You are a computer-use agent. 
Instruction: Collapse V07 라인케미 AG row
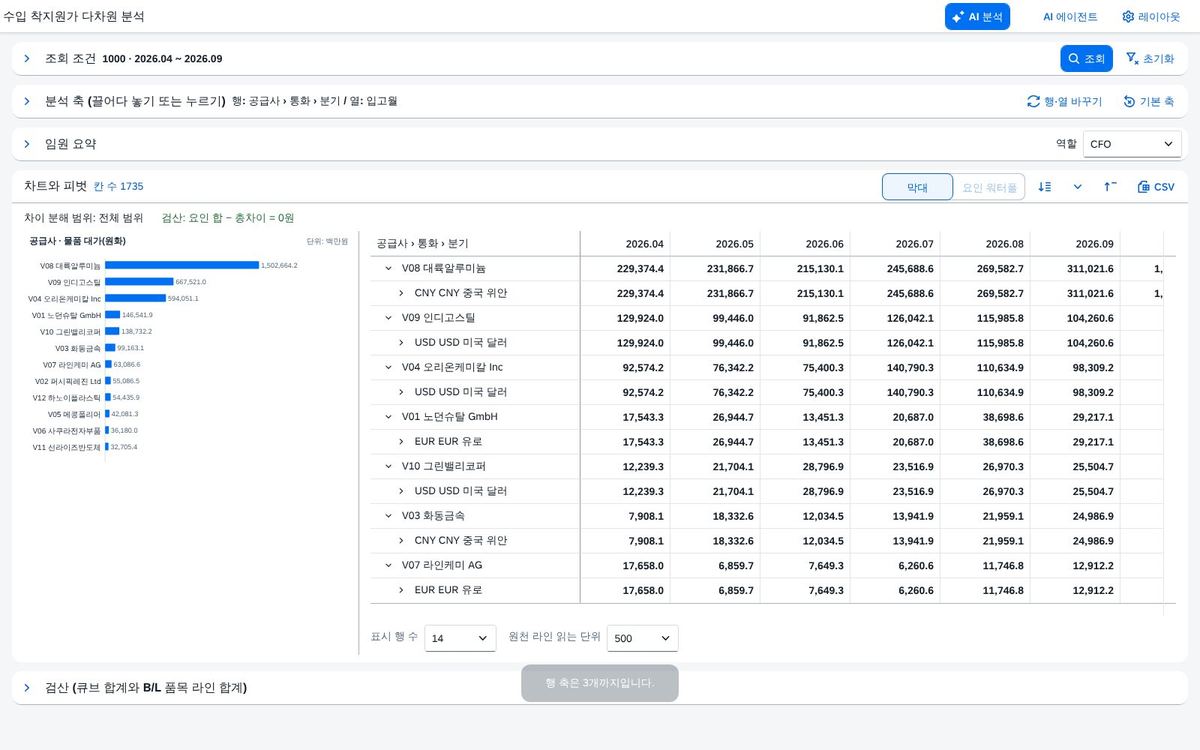point(389,565)
